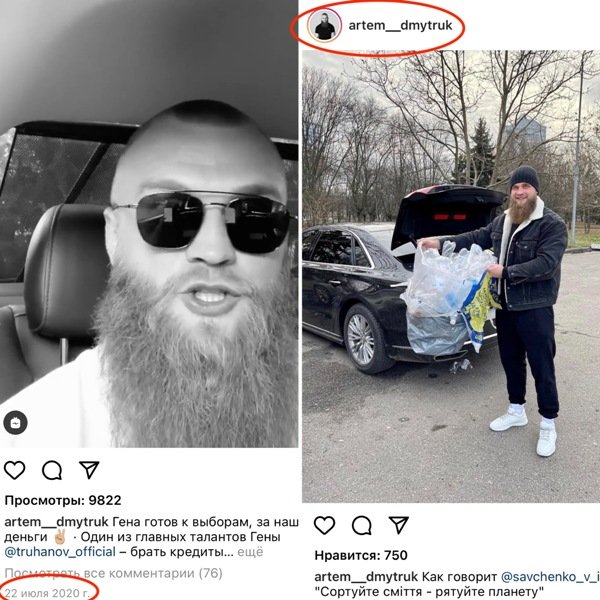Share the right post with paper plane icon
This screenshot has width=600, height=600.
399,525
